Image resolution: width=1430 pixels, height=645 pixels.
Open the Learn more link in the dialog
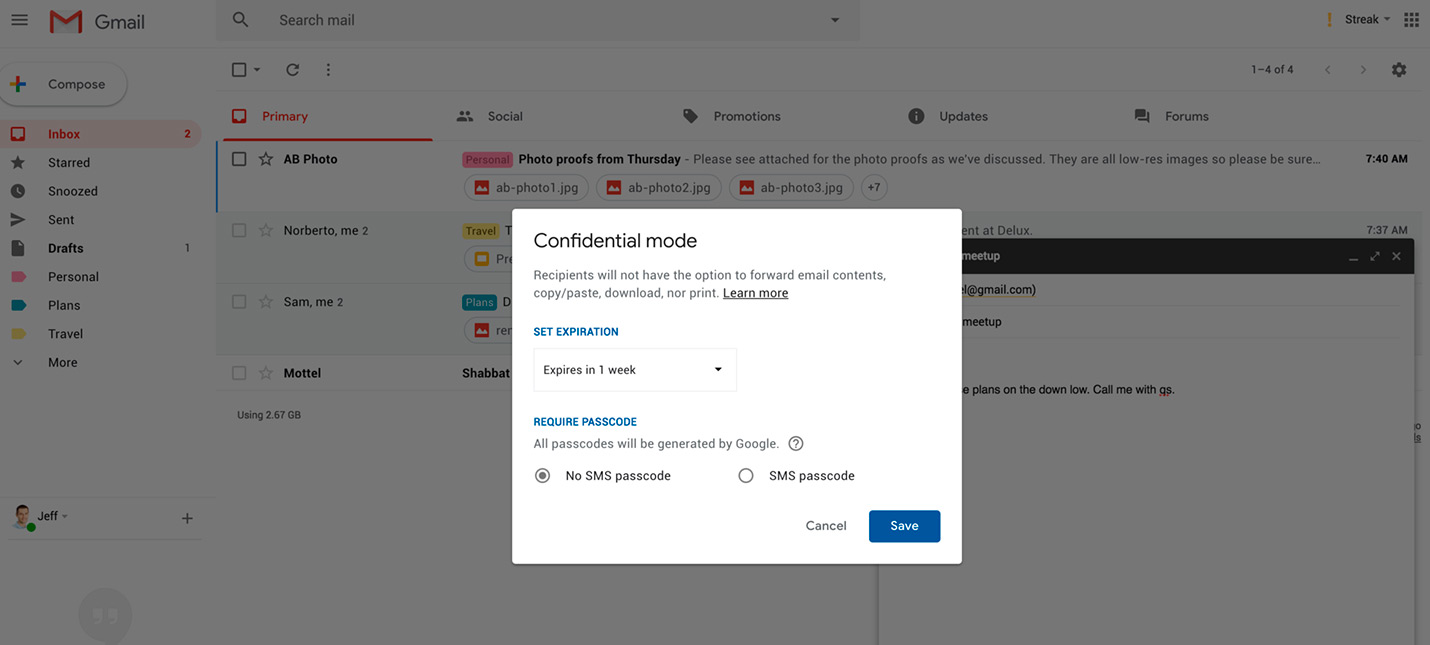pos(755,292)
